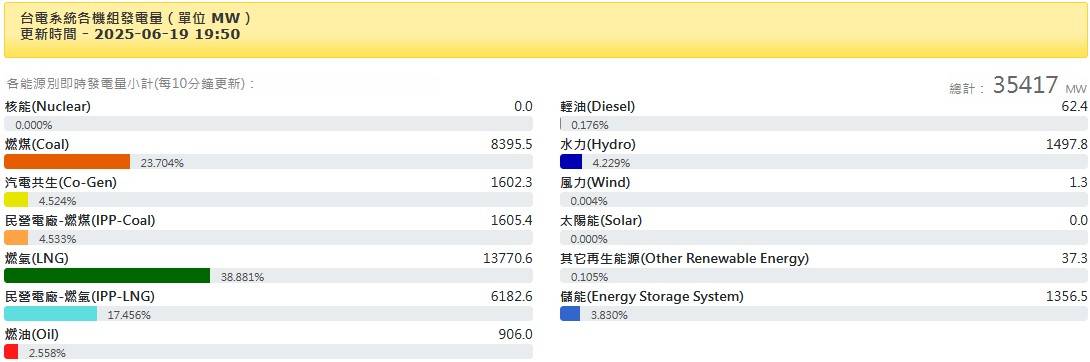Click the dark blue Hydro bar segment
Viewport: 1090px width, 362px height.
pos(571,162)
